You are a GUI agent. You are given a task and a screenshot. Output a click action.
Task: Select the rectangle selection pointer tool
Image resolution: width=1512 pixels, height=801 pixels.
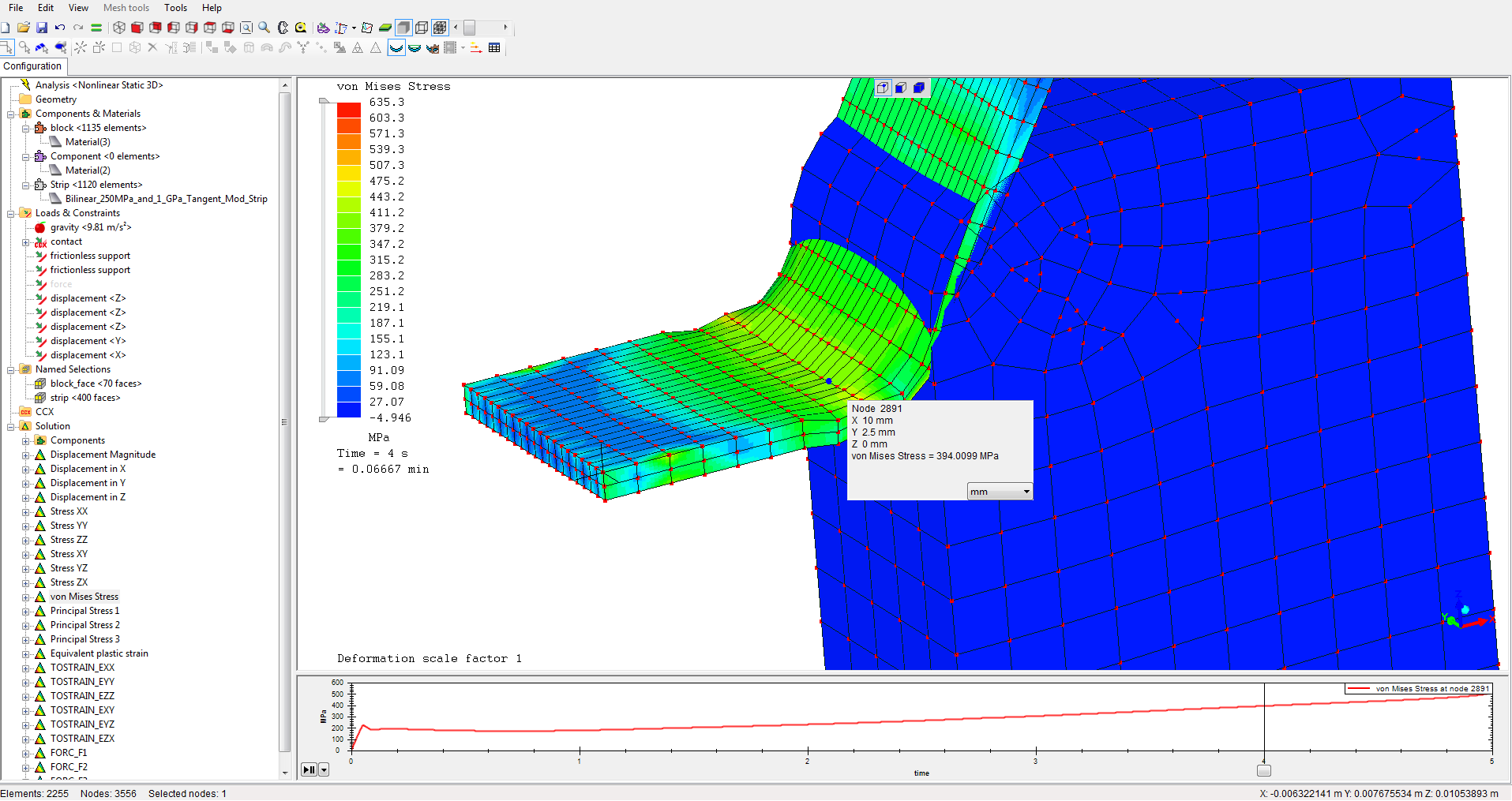7,47
